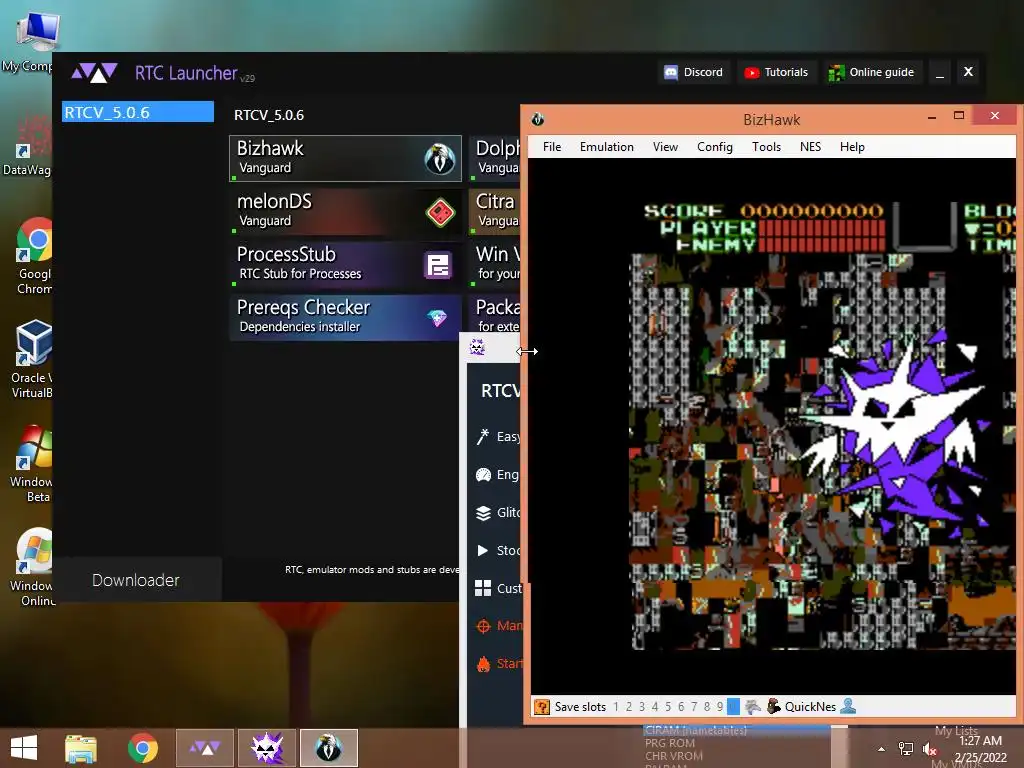The width and height of the screenshot is (1024, 768).
Task: Click the QuickNes core icon
Action: (x=774, y=707)
